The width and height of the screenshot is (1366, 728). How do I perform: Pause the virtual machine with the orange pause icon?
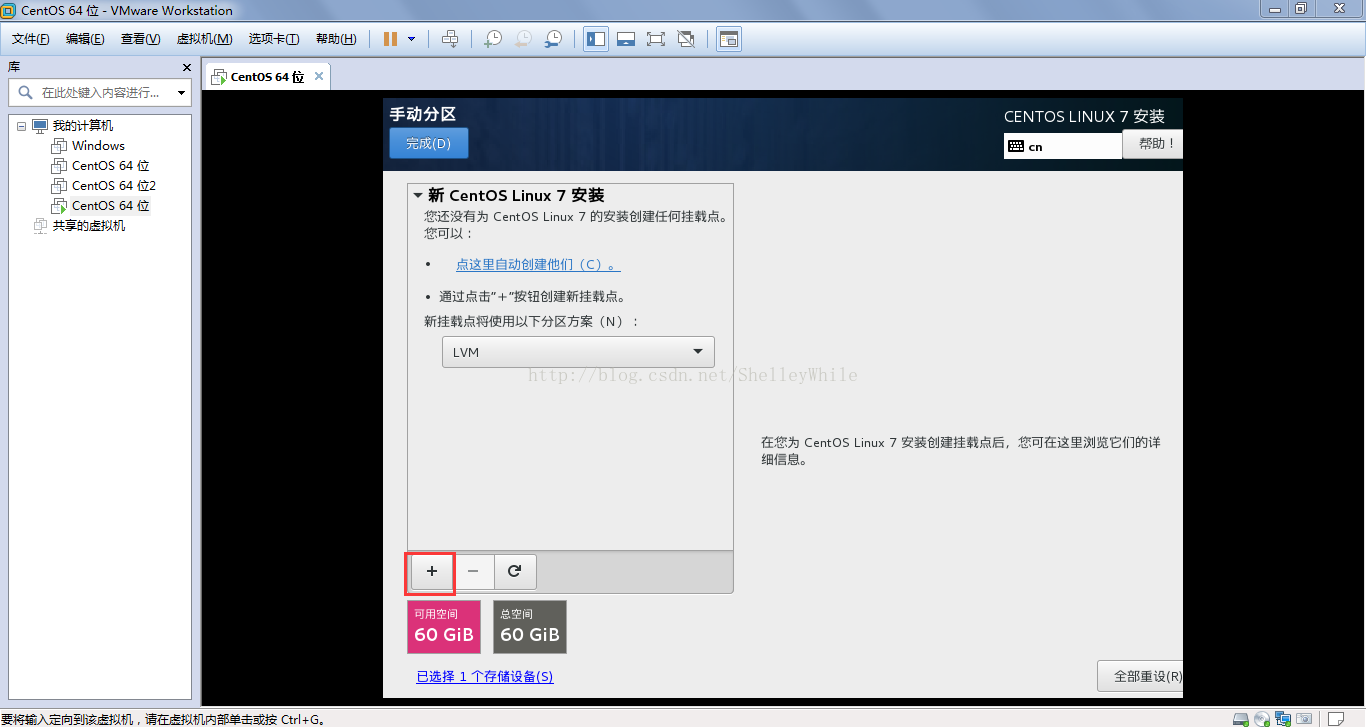pyautogui.click(x=390, y=39)
